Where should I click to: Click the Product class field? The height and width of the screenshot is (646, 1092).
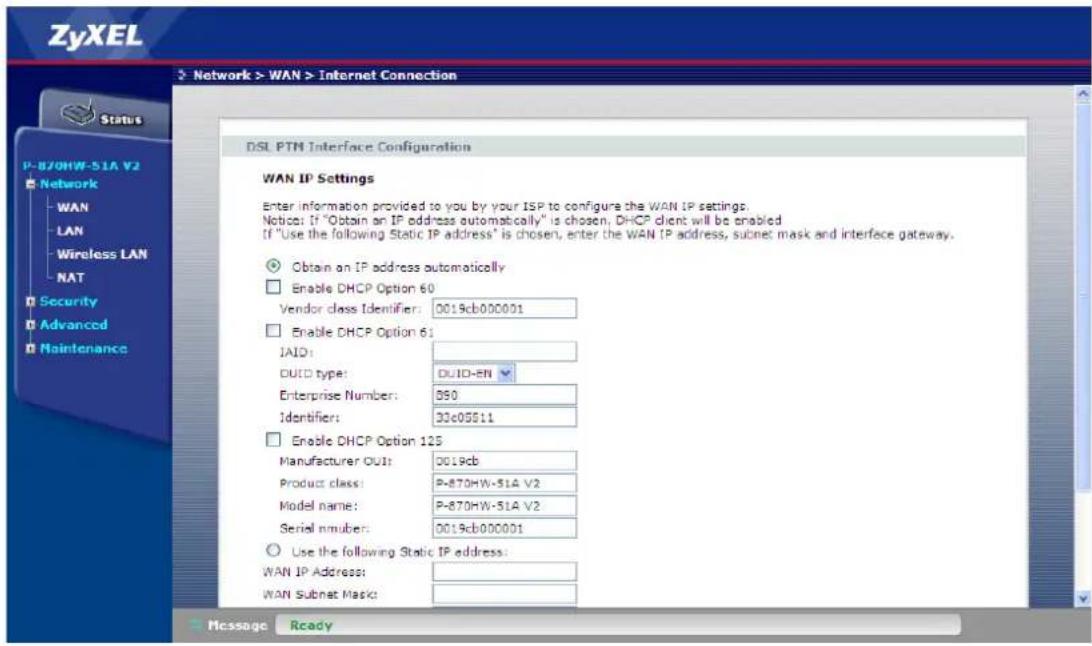[x=504, y=483]
